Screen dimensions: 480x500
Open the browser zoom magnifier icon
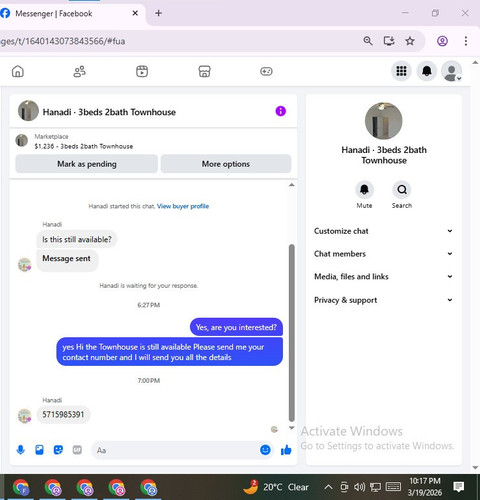(x=368, y=41)
